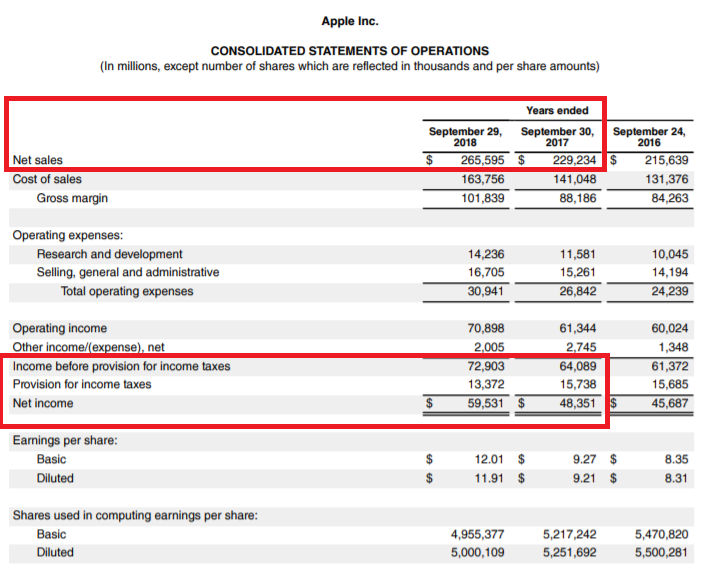Select tax provision value 13,372
The height and width of the screenshot is (574, 706).
(486, 384)
